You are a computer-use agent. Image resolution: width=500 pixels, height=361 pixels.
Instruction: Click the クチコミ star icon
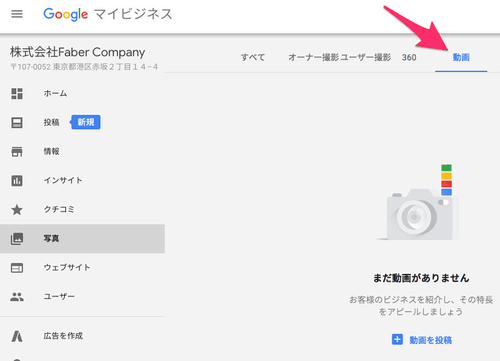click(x=17, y=210)
